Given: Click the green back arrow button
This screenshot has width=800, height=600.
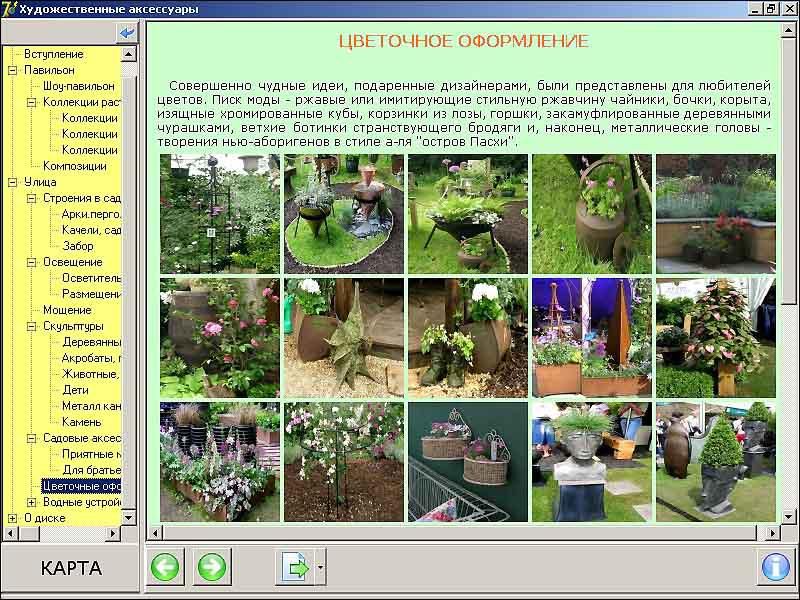Looking at the screenshot, I should 166,568.
